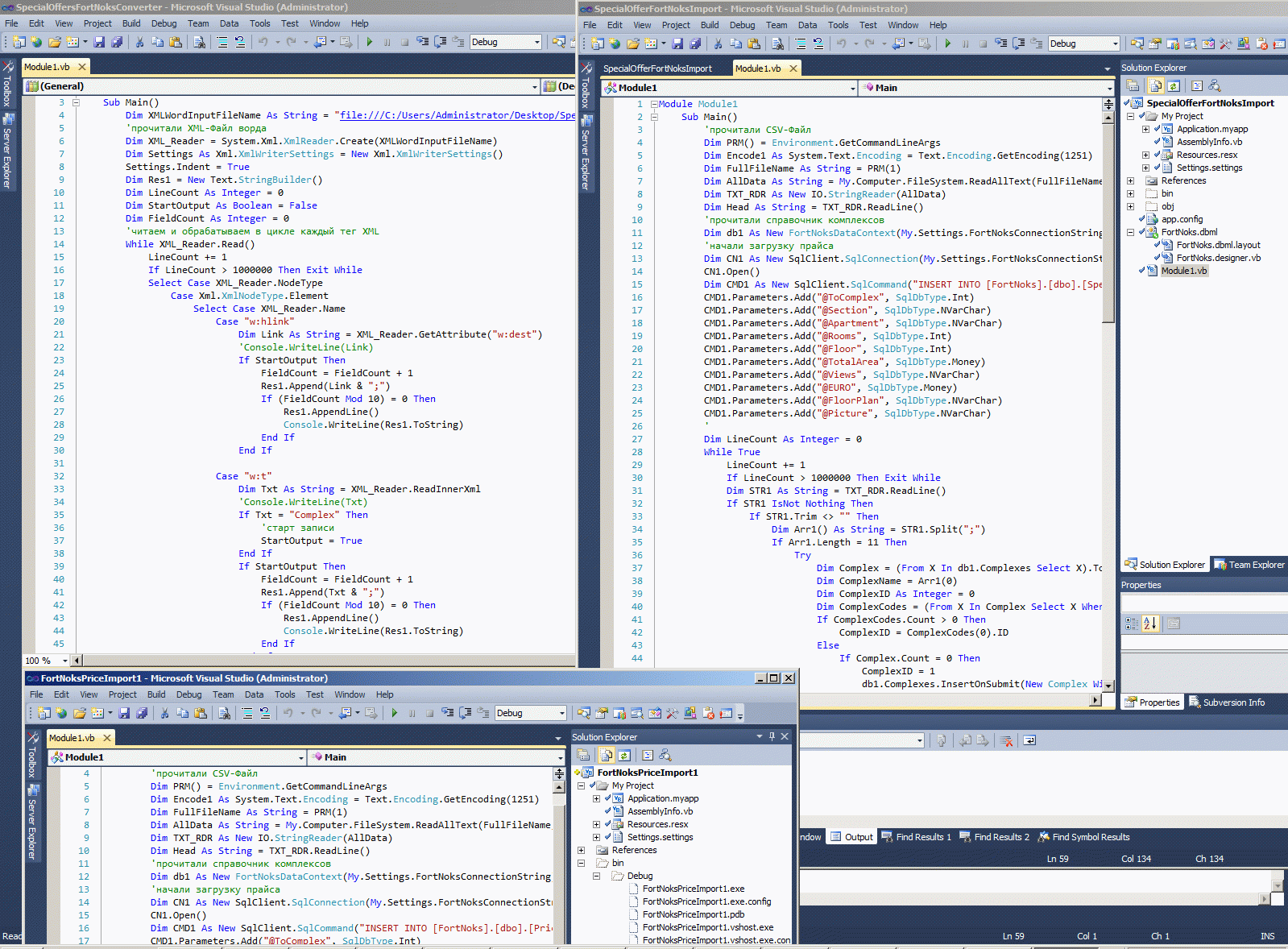This screenshot has height=949, width=1288.
Task: Open Solution Explorer icon in FortNoksPriceImport1 toolbar
Action: coord(584,713)
